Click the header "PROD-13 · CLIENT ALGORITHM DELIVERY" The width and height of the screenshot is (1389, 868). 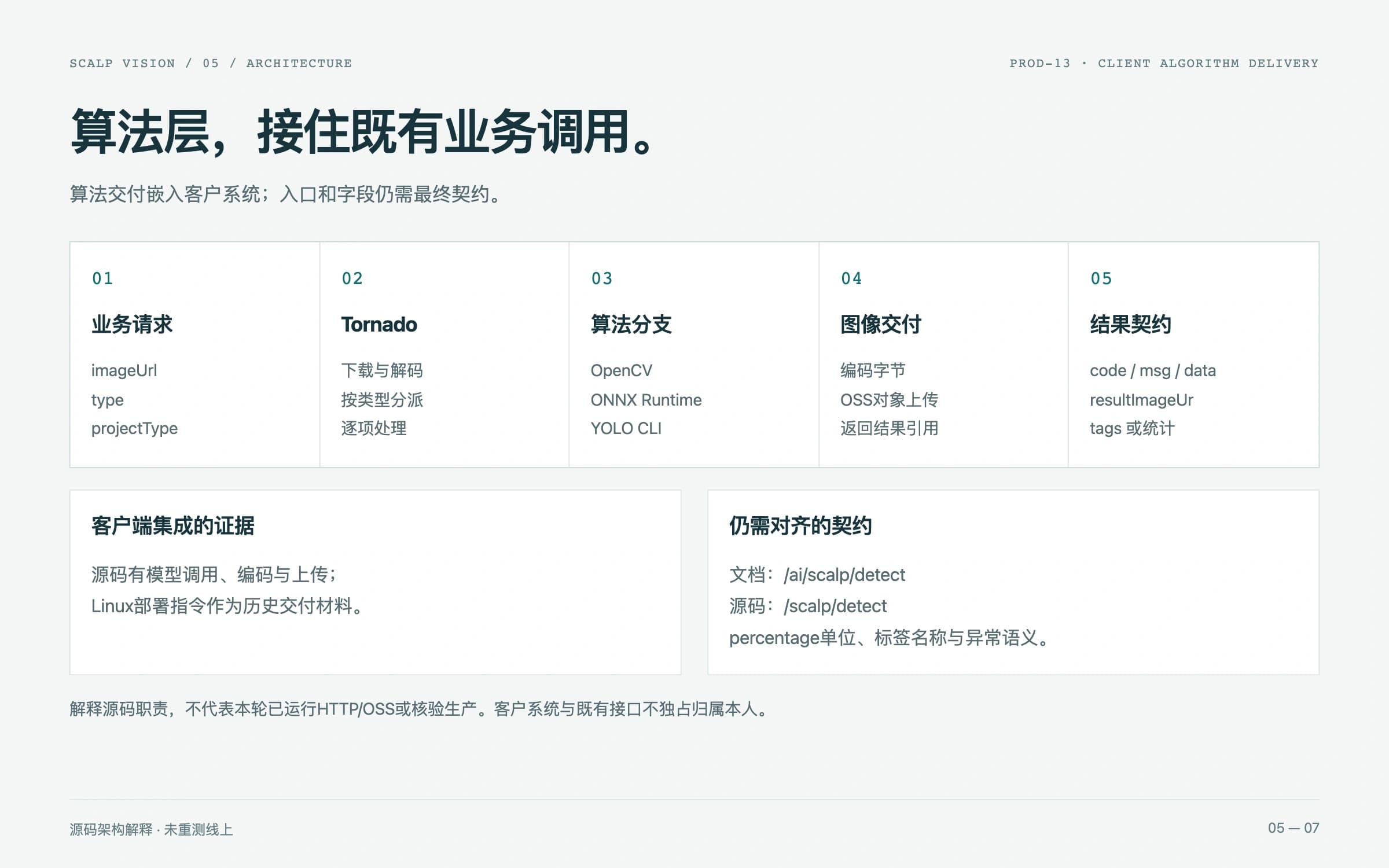coord(1164,63)
